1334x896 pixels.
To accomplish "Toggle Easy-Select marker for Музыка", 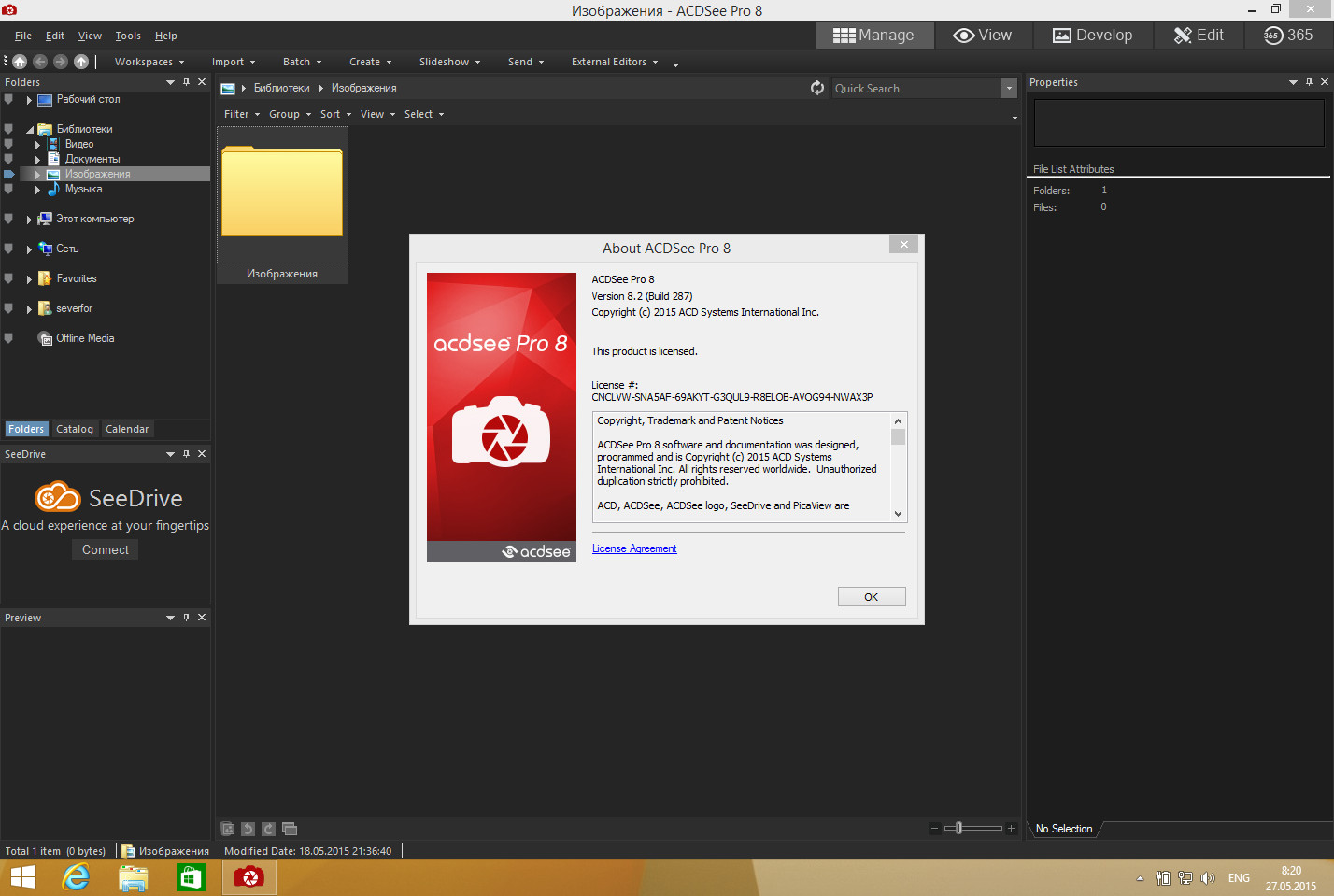I will click(8, 189).
